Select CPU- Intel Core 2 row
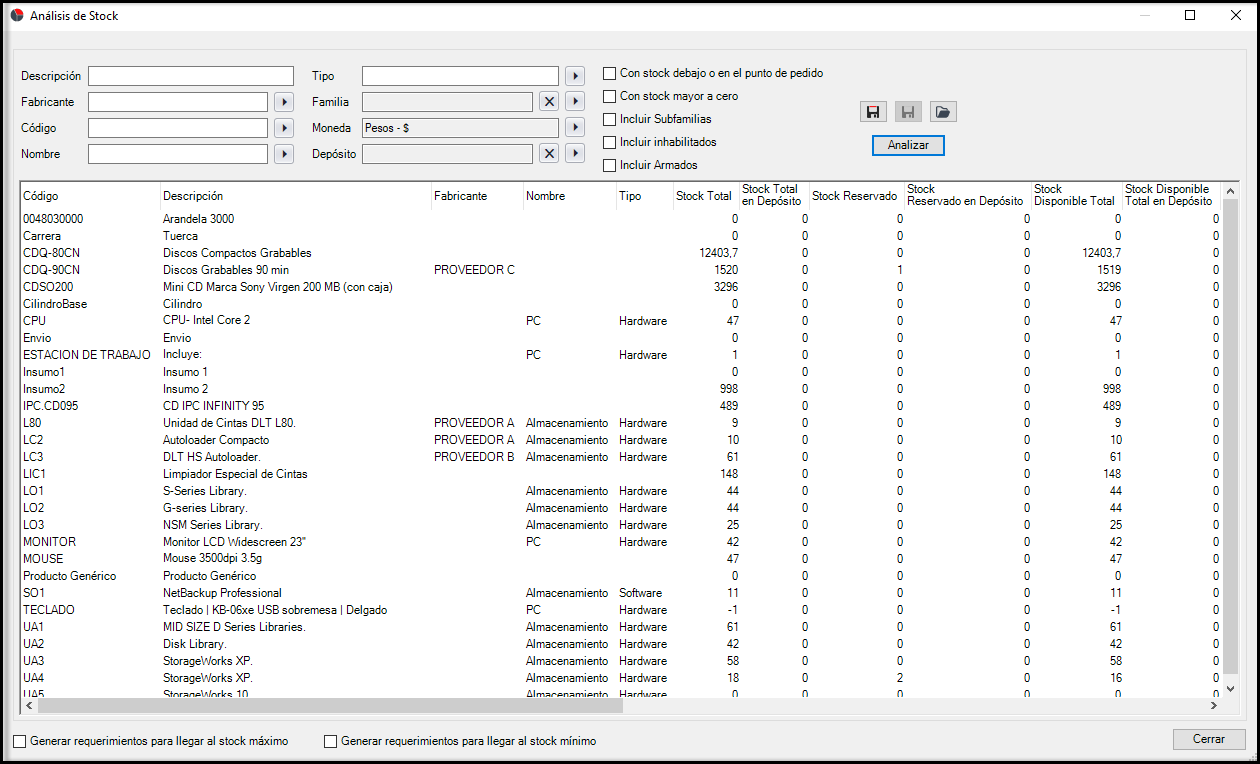The image size is (1260, 764). 620,321
